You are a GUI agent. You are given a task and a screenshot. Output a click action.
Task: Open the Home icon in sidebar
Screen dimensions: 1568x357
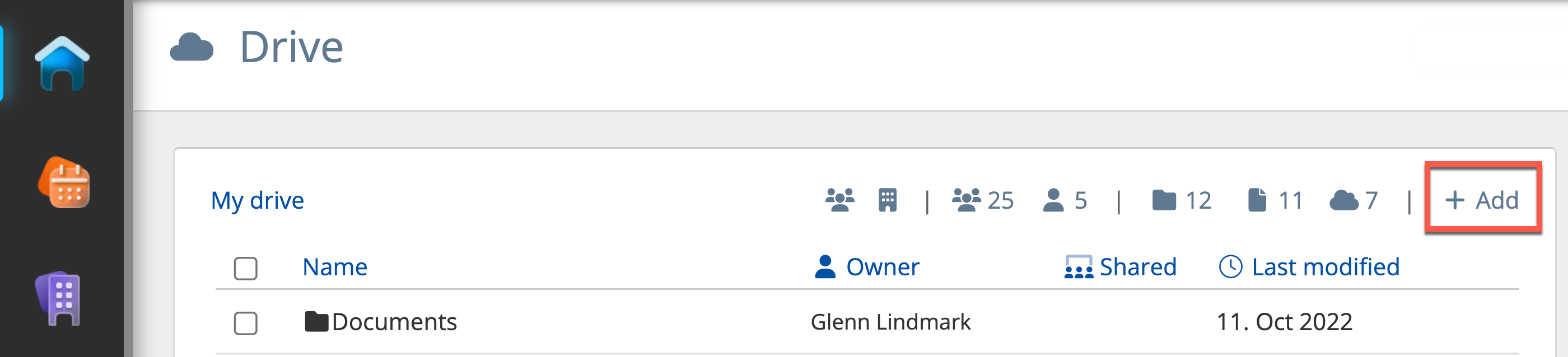coord(62,63)
